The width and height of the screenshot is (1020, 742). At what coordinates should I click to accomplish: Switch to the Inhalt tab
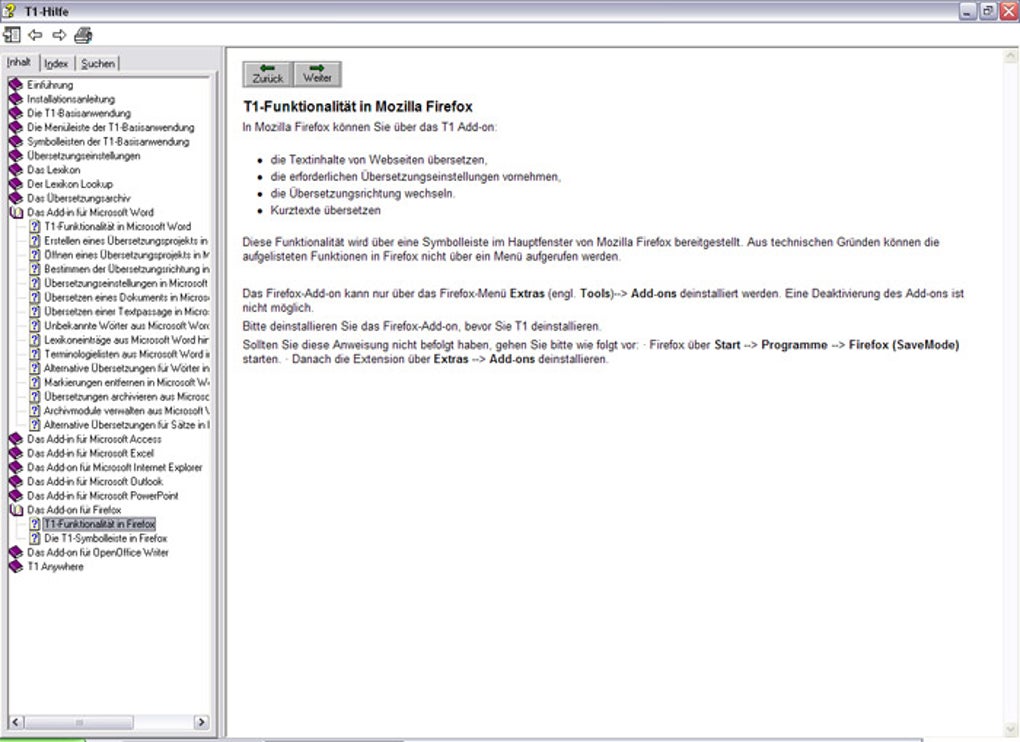point(19,62)
